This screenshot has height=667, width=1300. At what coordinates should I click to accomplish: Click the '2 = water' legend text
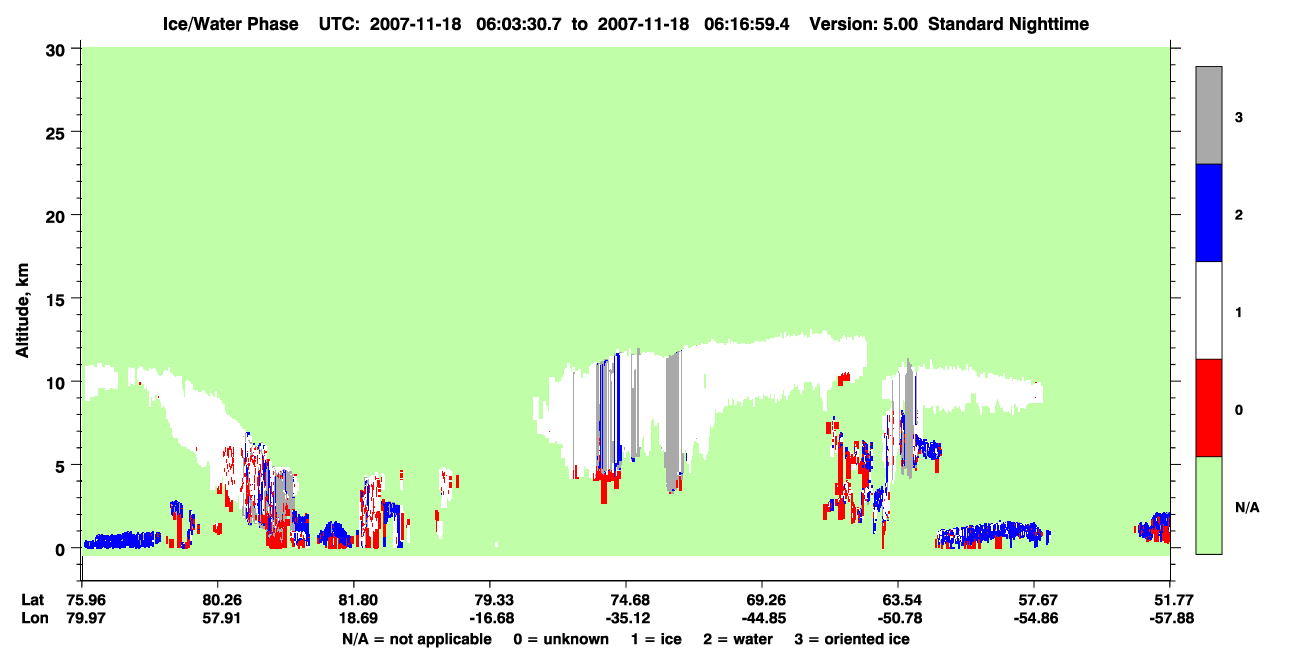coord(739,640)
